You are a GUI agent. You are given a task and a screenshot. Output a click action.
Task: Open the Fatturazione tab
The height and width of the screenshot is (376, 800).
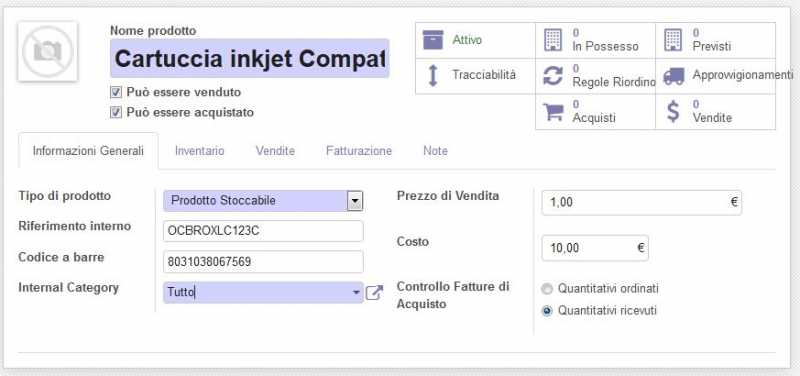(359, 151)
